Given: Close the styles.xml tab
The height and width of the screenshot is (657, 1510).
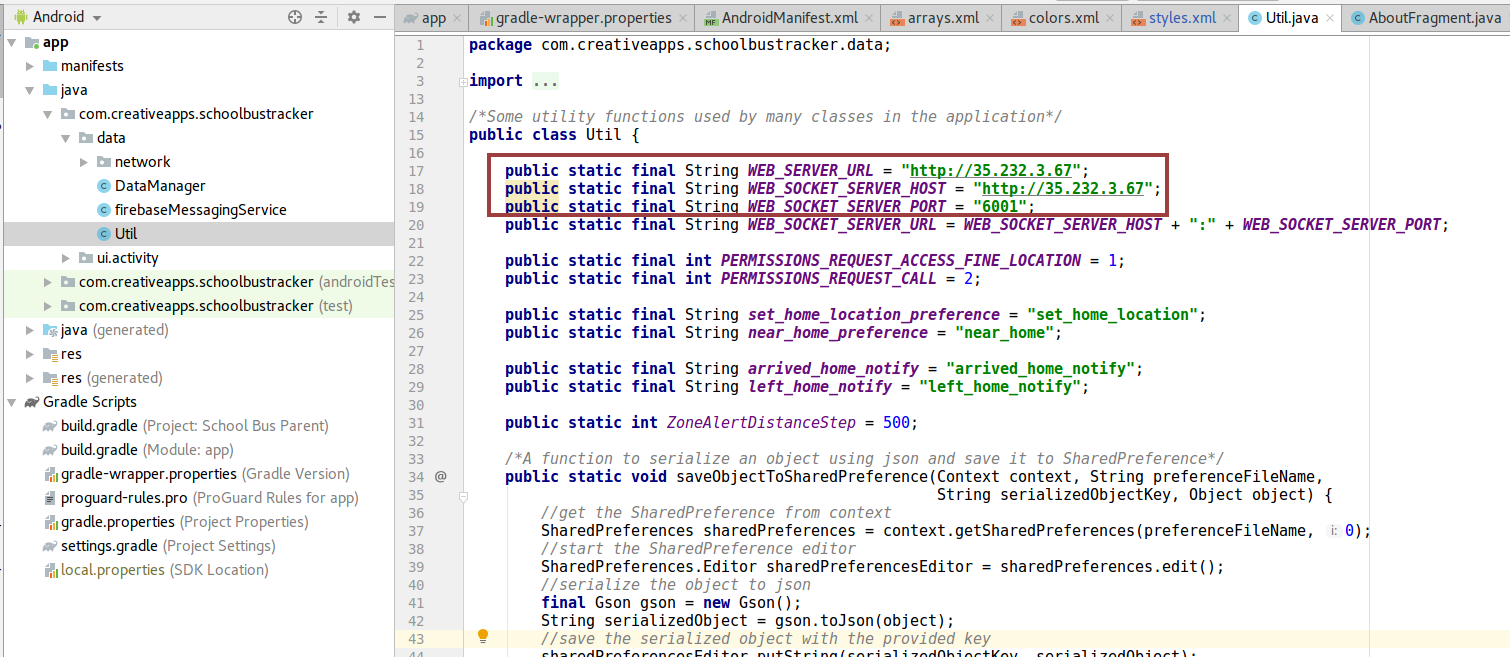Looking at the screenshot, I should click(1227, 17).
